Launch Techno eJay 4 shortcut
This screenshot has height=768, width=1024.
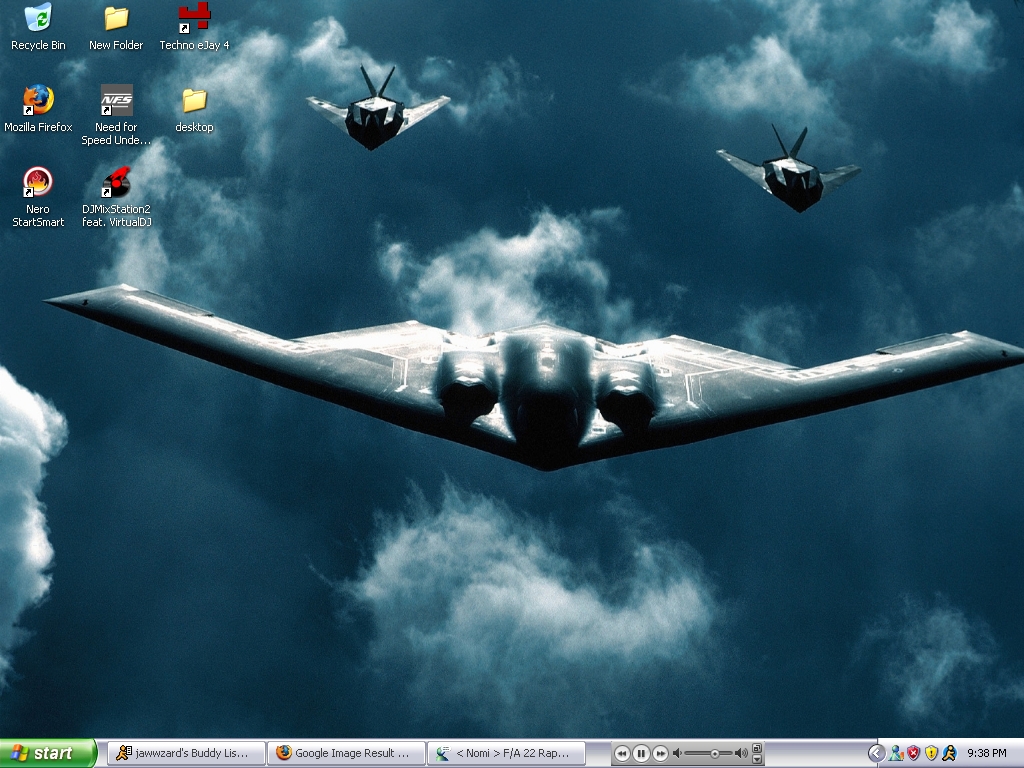coord(194,17)
